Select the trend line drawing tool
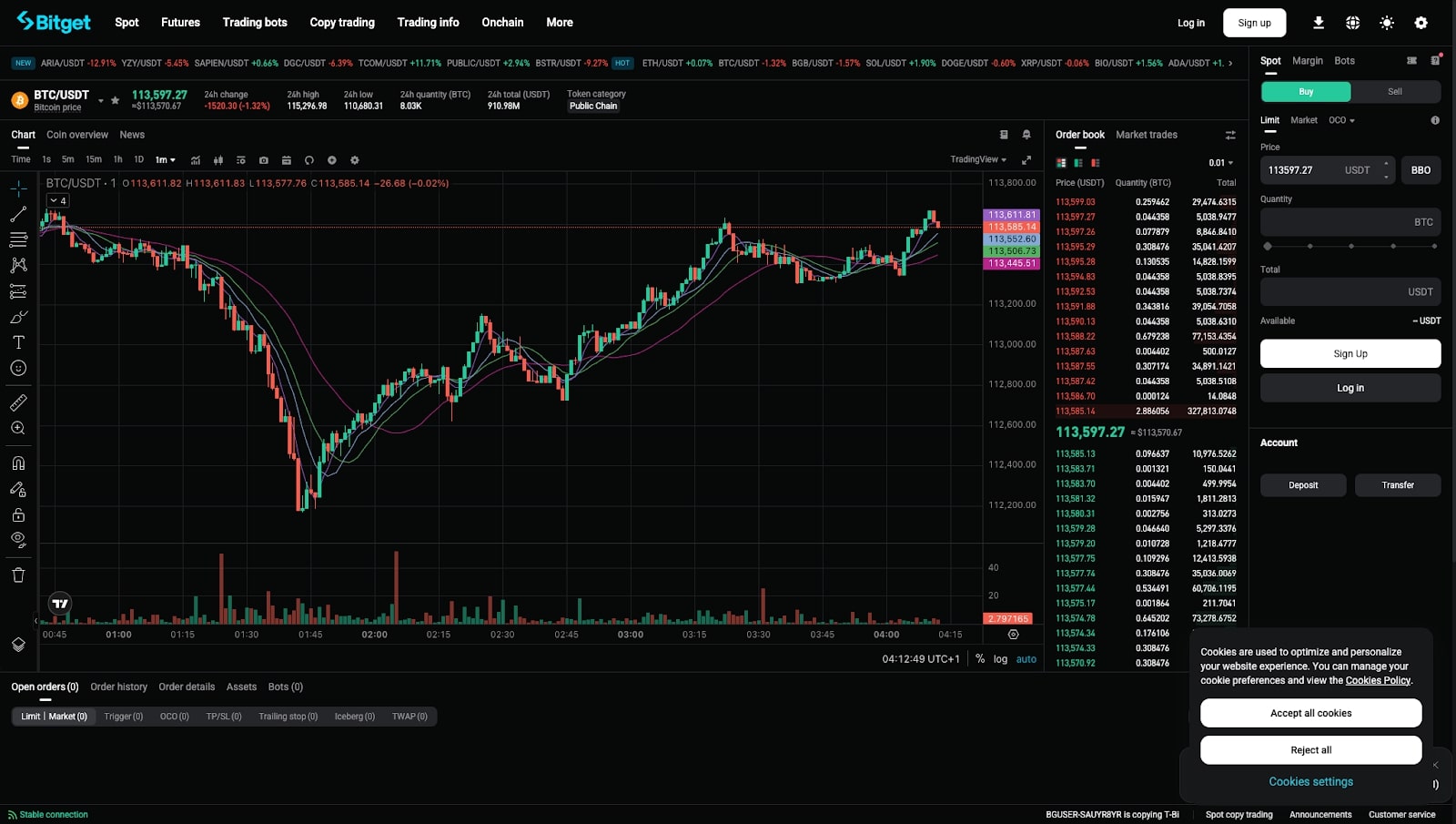Viewport: 1456px width, 824px height. (x=18, y=213)
